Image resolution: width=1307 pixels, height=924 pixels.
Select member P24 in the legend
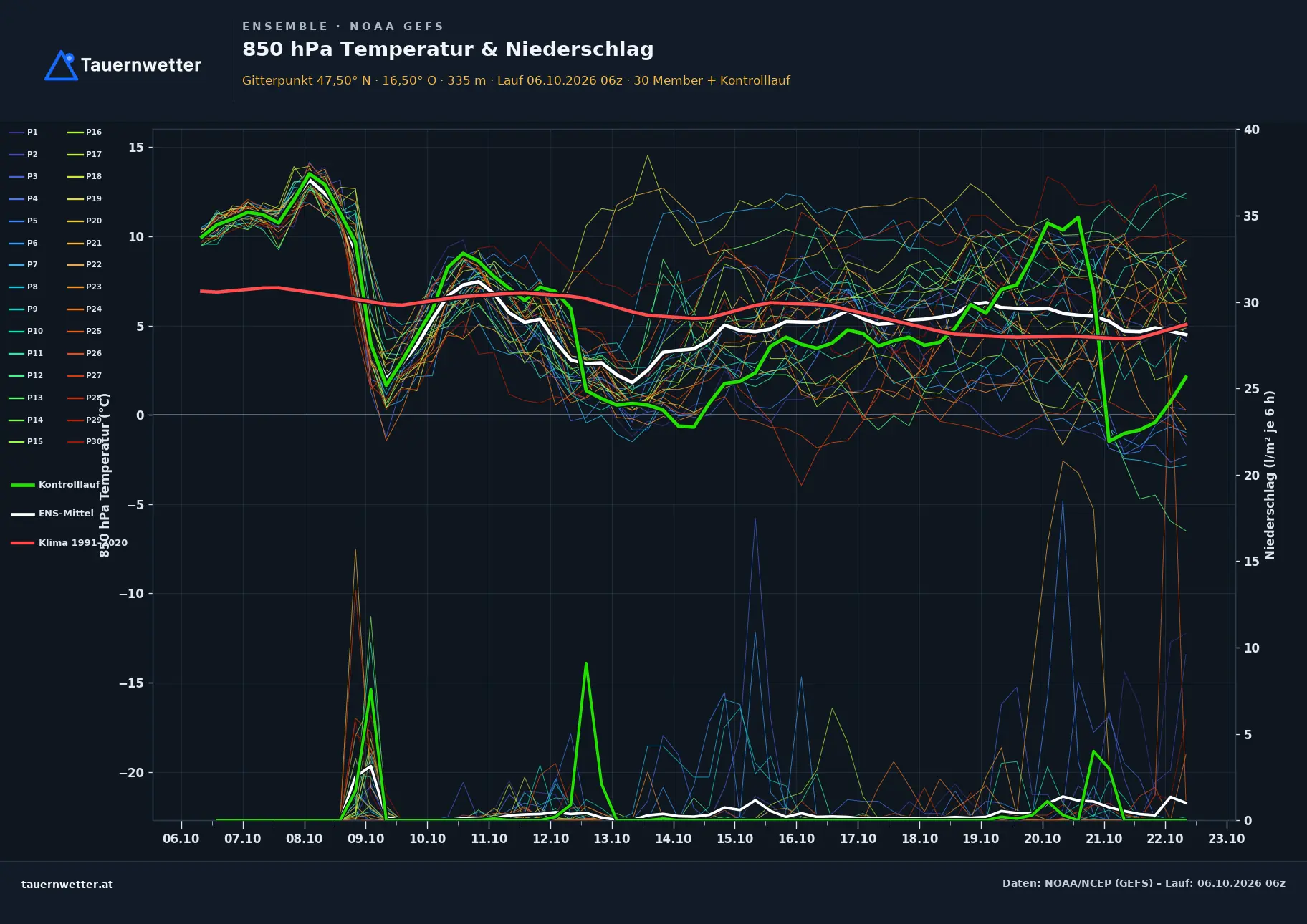85,309
